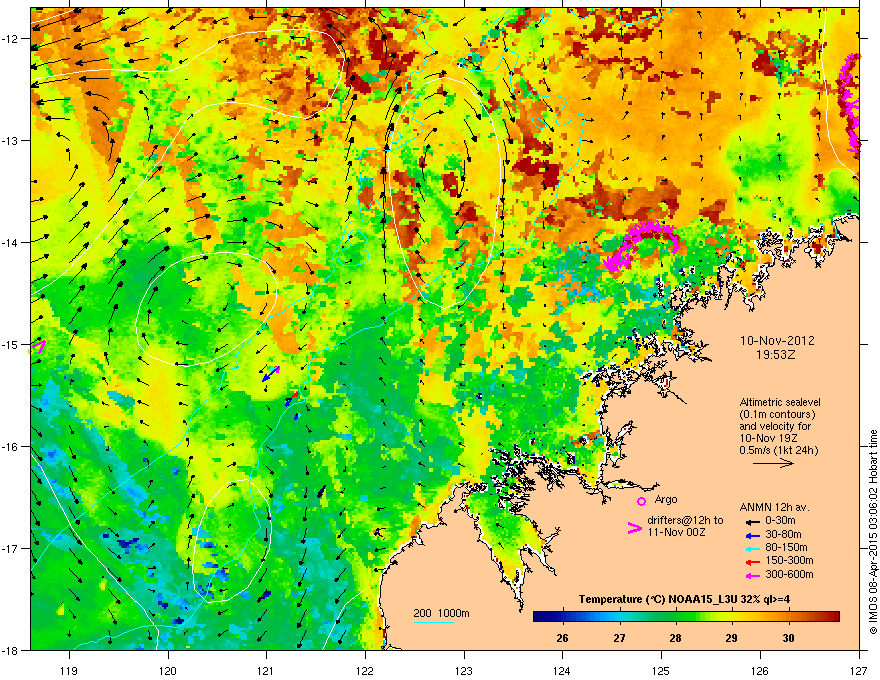Click the '0-30m' depth label
Screen dimensions: 880x680
(x=780, y=521)
